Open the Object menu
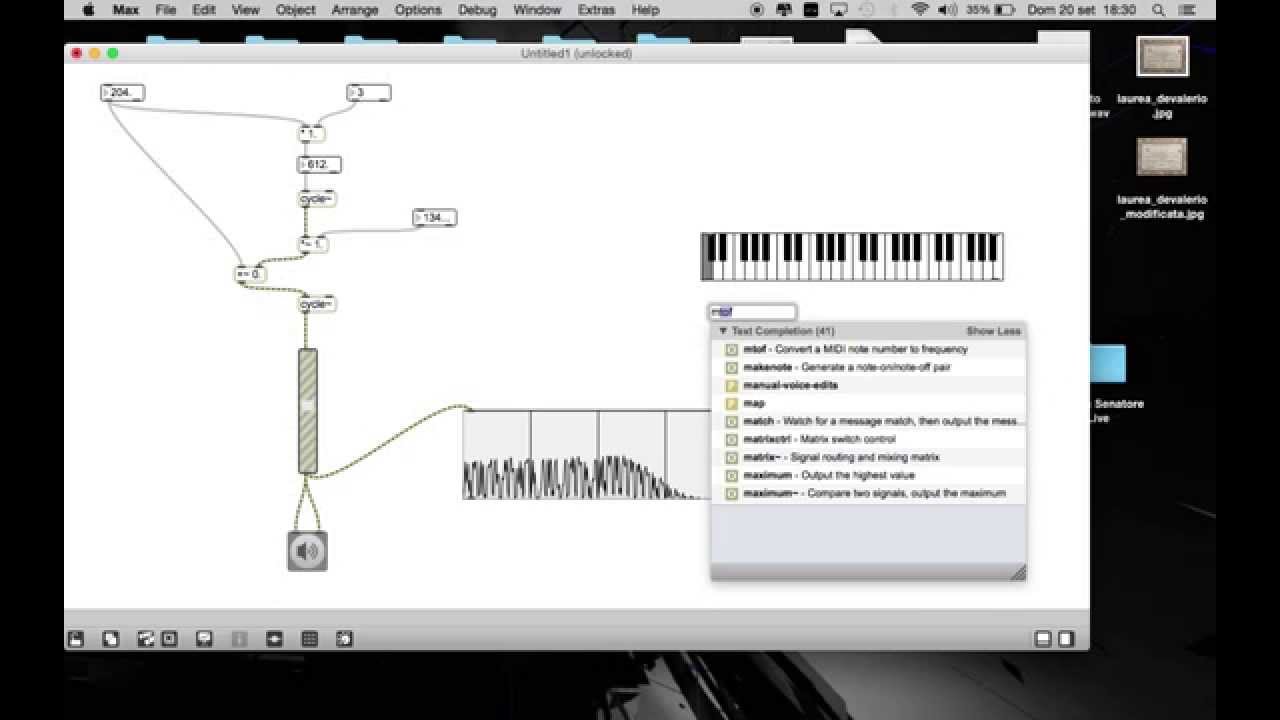The width and height of the screenshot is (1280, 720). pyautogui.click(x=295, y=10)
